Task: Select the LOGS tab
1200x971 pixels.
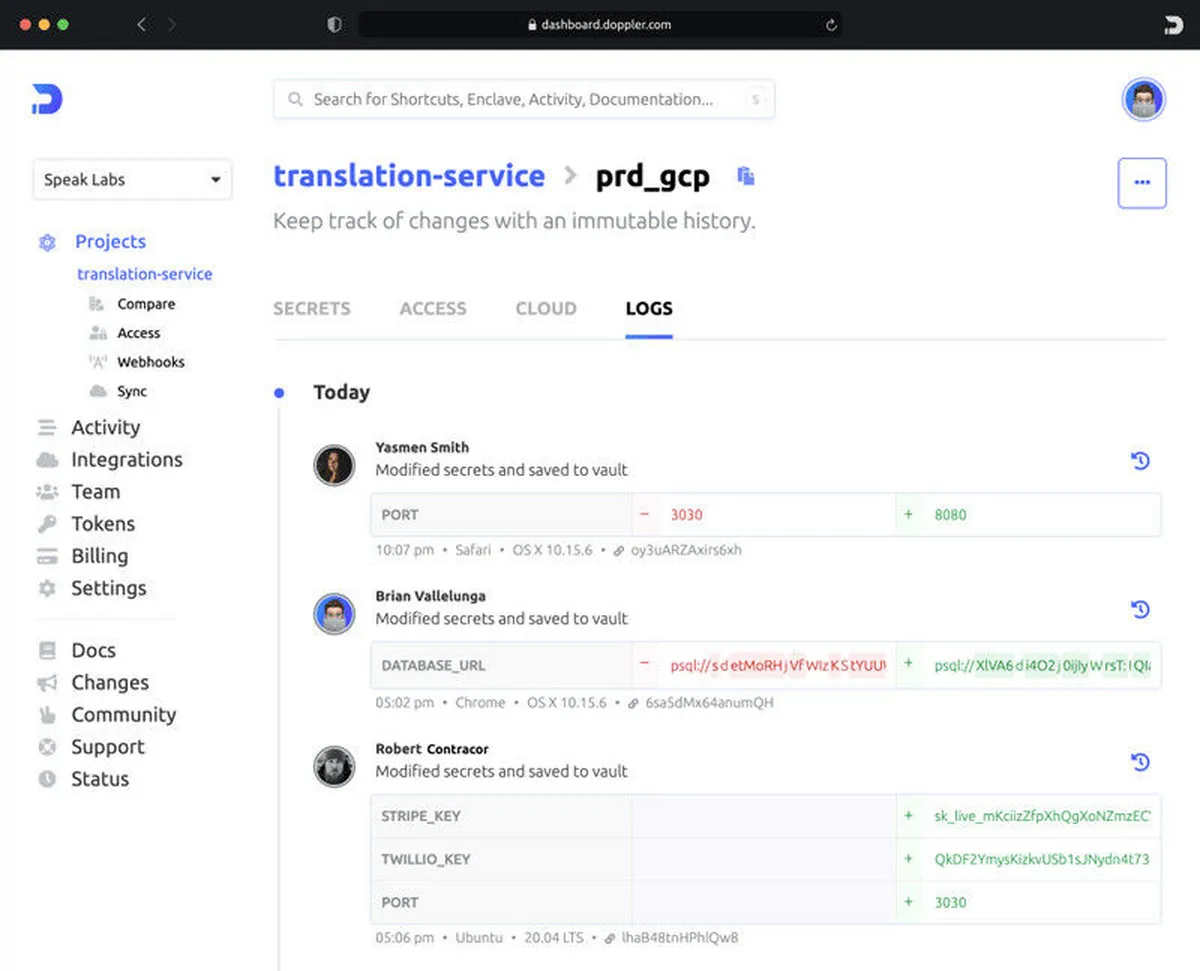Action: coord(649,309)
